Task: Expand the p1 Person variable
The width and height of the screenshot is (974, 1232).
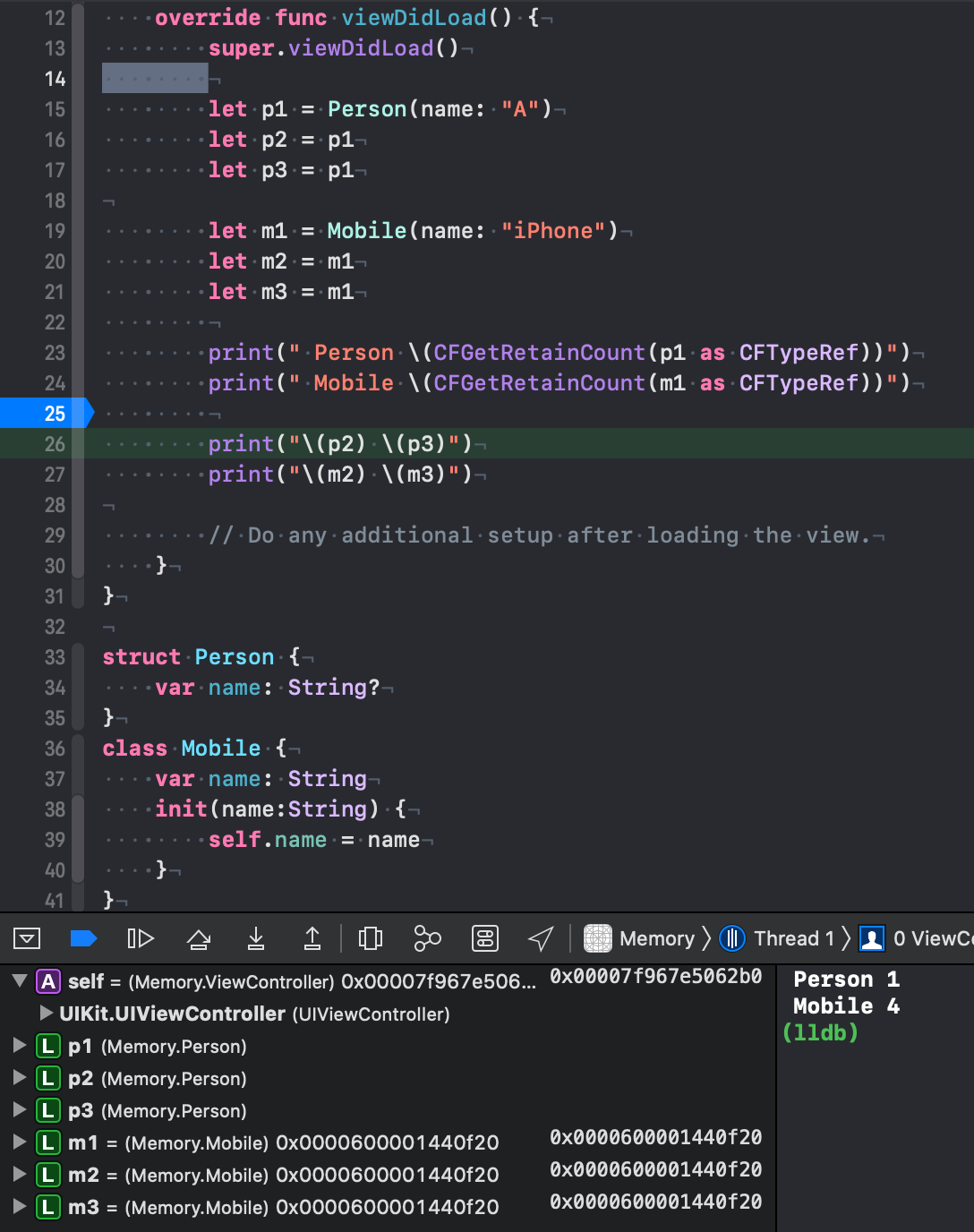Action: coord(18,1046)
